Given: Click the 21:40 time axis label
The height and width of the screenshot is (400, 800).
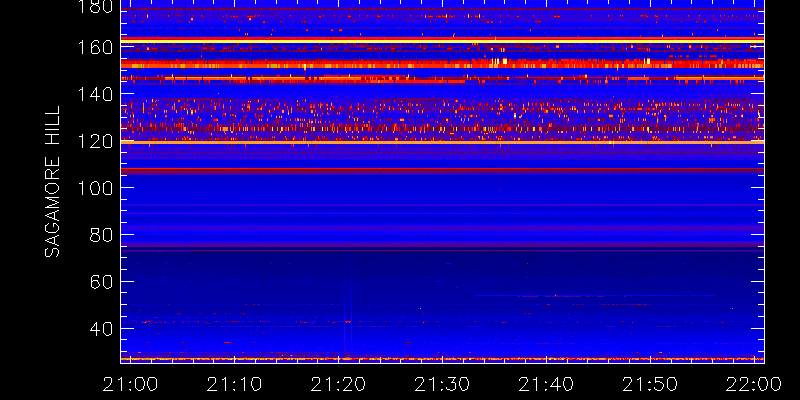Looking at the screenshot, I should click(x=546, y=384).
